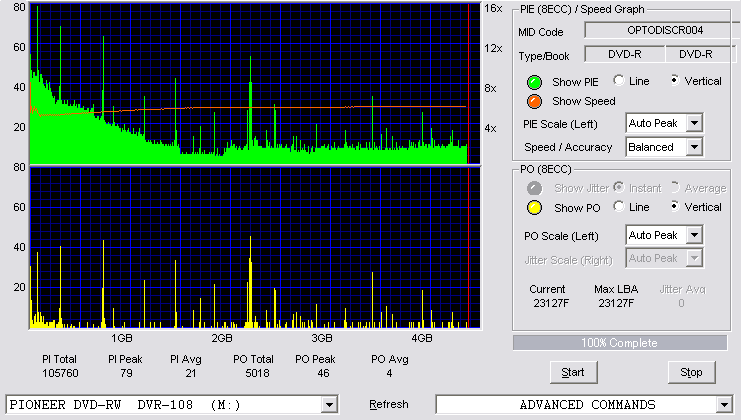Click the 100% Complete progress bar
This screenshot has width=742, height=420.
pos(620,343)
